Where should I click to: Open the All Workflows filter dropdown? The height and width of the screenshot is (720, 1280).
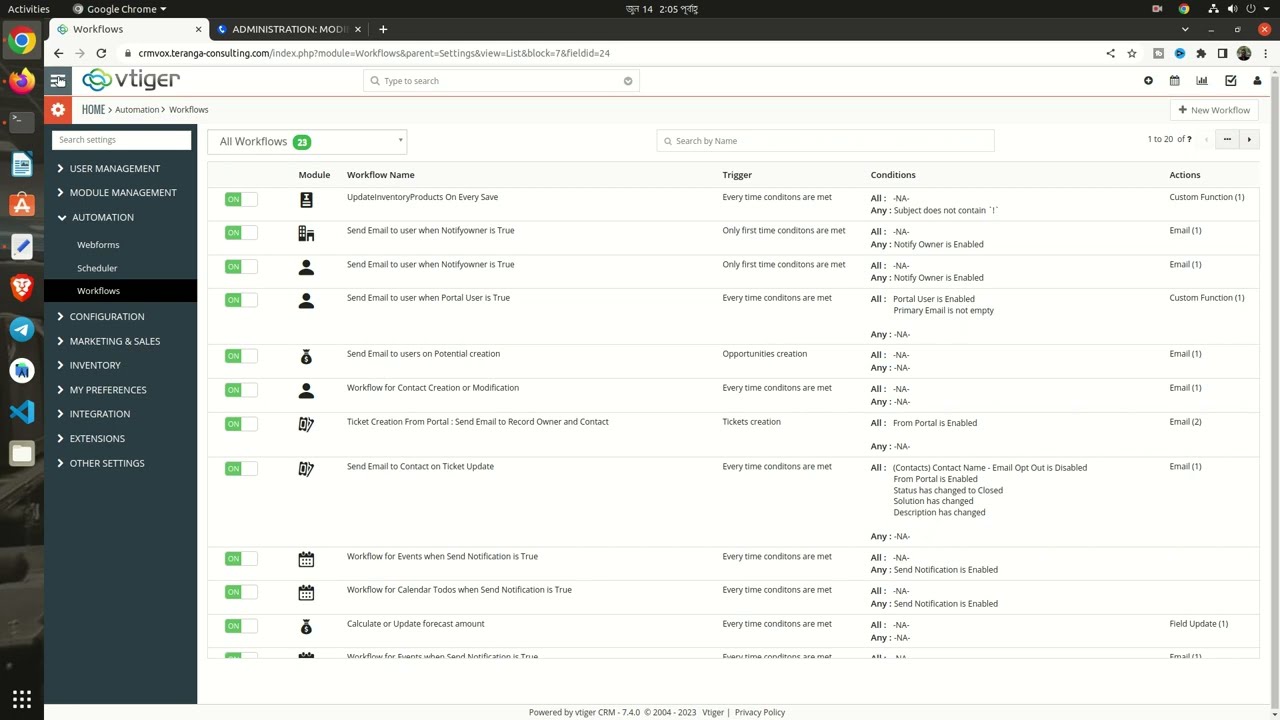(307, 141)
